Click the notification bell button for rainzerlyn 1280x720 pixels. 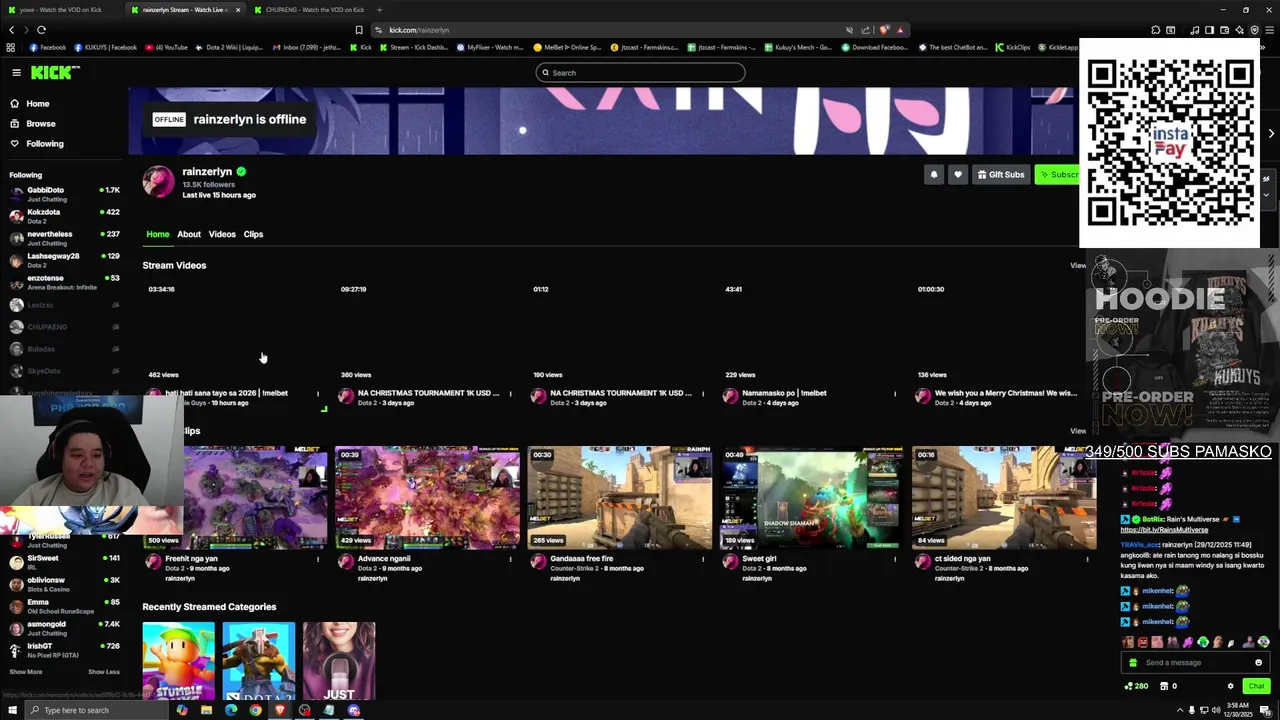click(x=934, y=175)
